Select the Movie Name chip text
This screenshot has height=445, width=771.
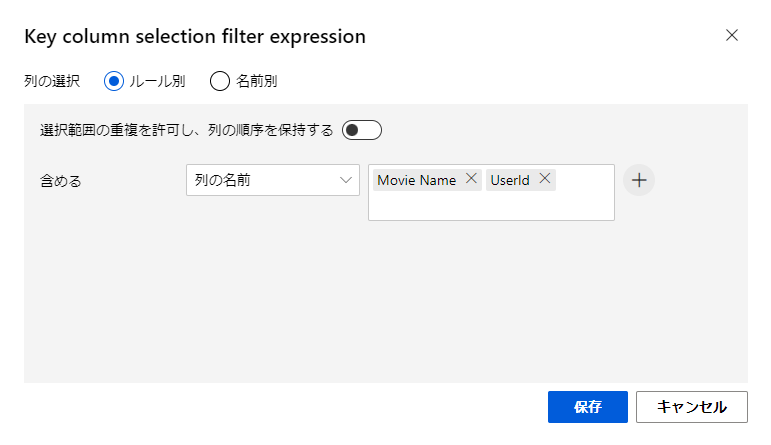pos(416,180)
